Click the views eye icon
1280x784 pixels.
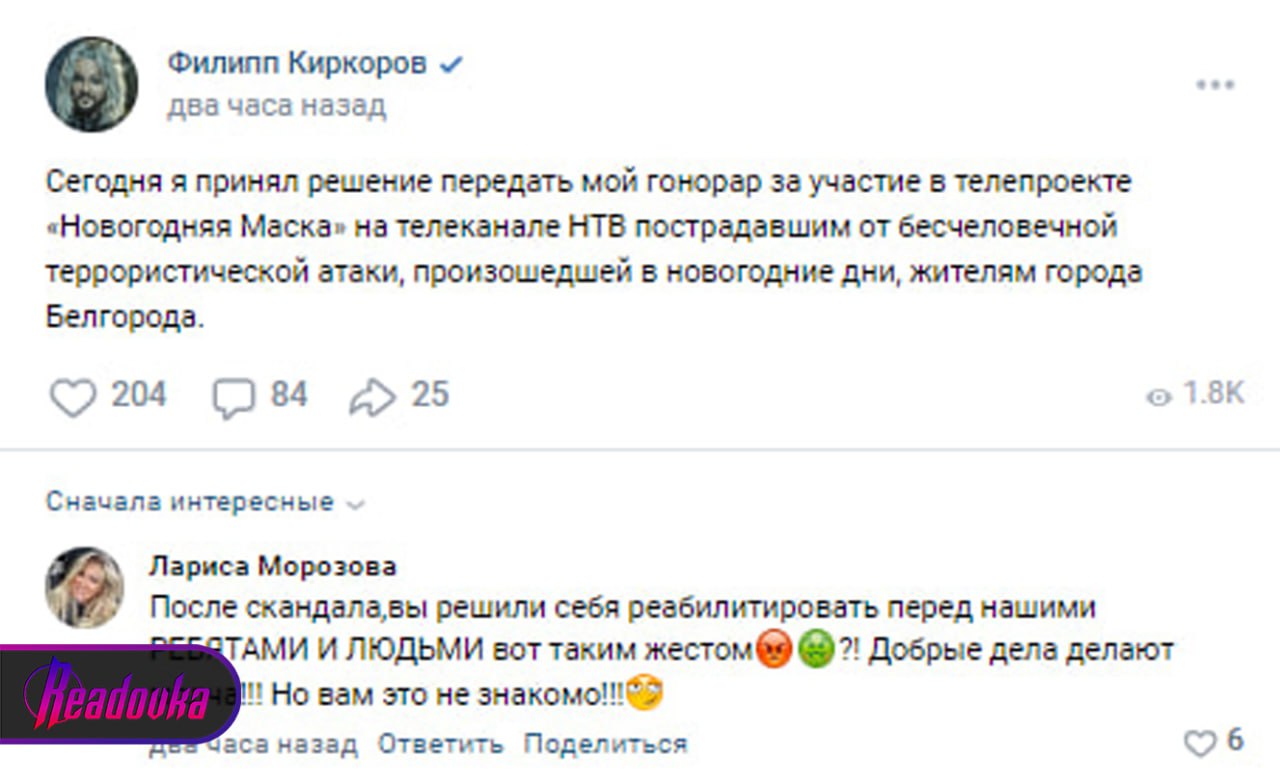[1158, 397]
